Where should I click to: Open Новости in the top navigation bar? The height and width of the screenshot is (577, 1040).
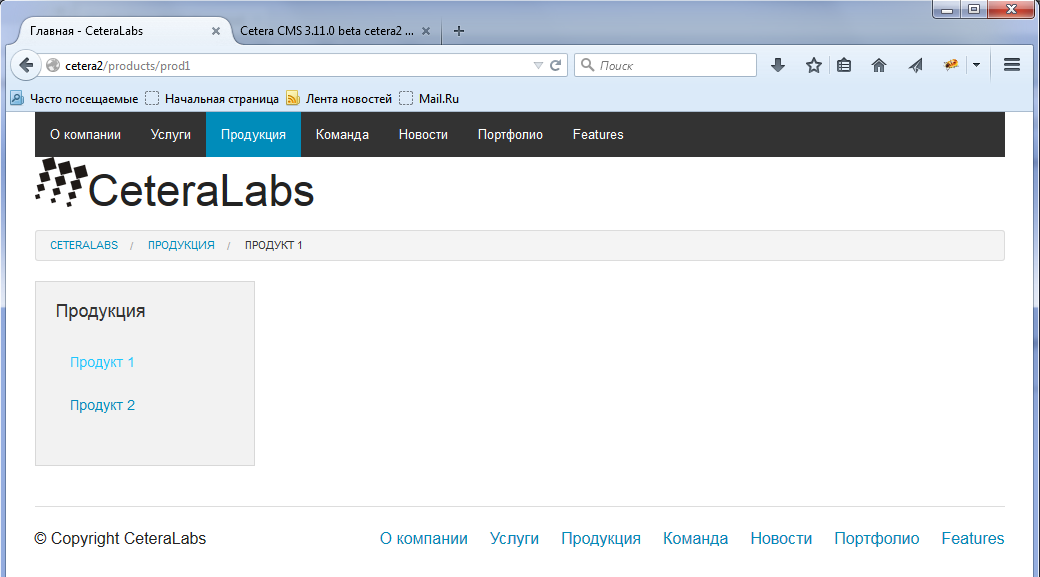point(423,135)
